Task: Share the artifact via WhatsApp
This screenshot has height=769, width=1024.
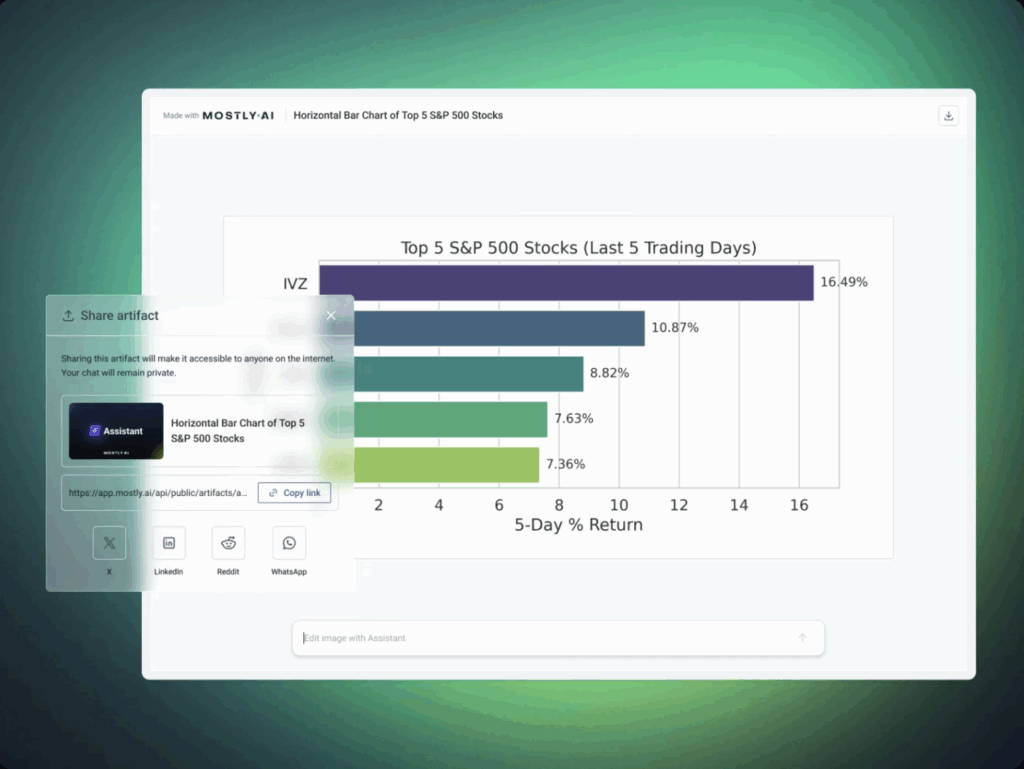Action: click(x=289, y=543)
